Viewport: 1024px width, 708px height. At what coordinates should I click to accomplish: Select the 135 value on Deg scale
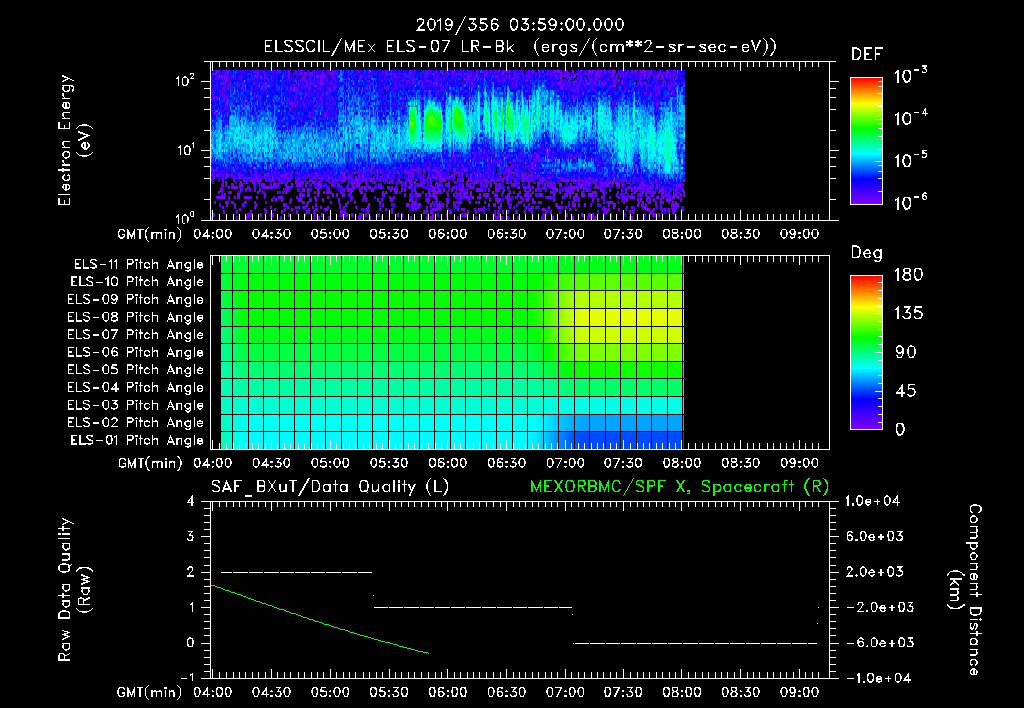pos(908,314)
